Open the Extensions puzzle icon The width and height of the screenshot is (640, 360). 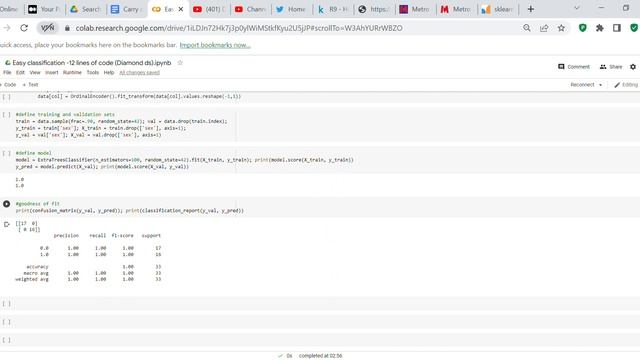click(600, 28)
